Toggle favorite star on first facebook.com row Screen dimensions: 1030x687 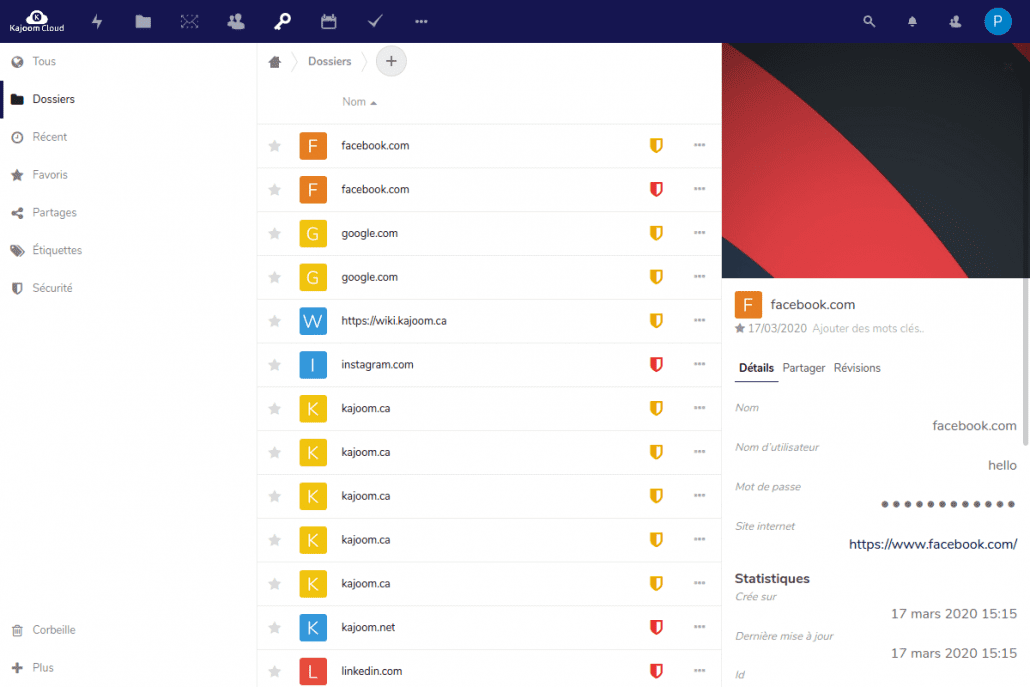coord(275,146)
